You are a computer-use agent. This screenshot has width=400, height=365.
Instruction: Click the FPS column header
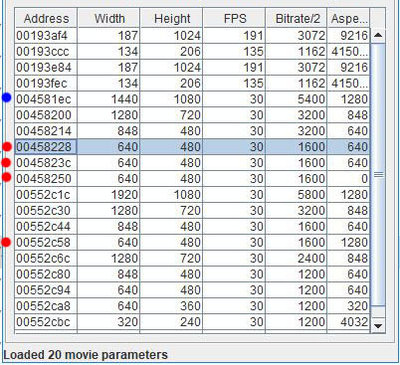click(x=234, y=18)
